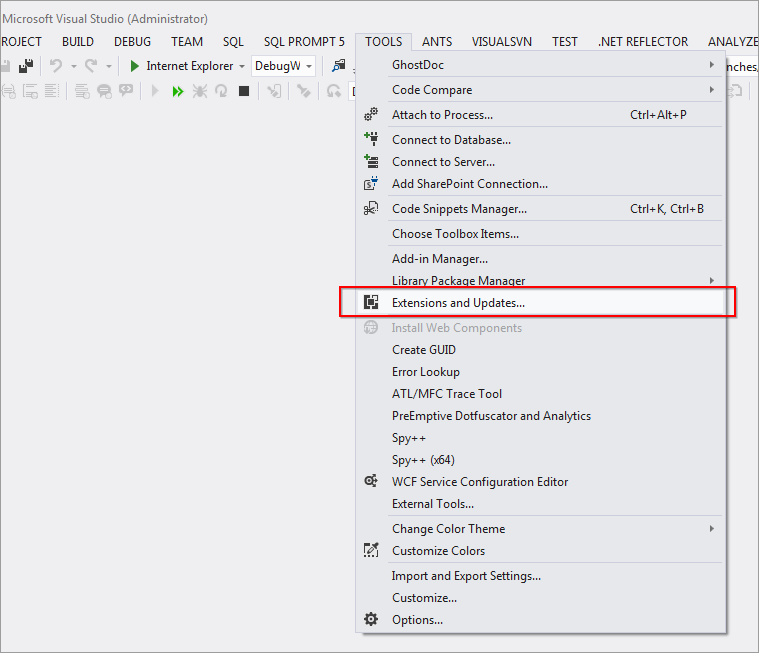Click the Attach to Process gear icon

click(x=371, y=115)
